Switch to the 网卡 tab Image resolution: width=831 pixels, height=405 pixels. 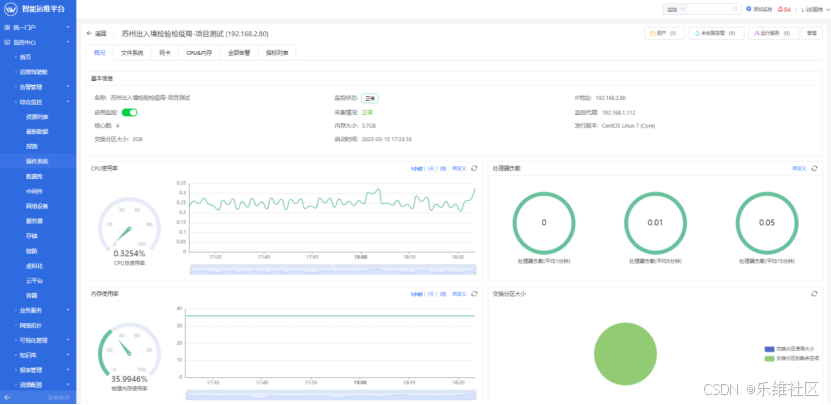click(x=165, y=52)
